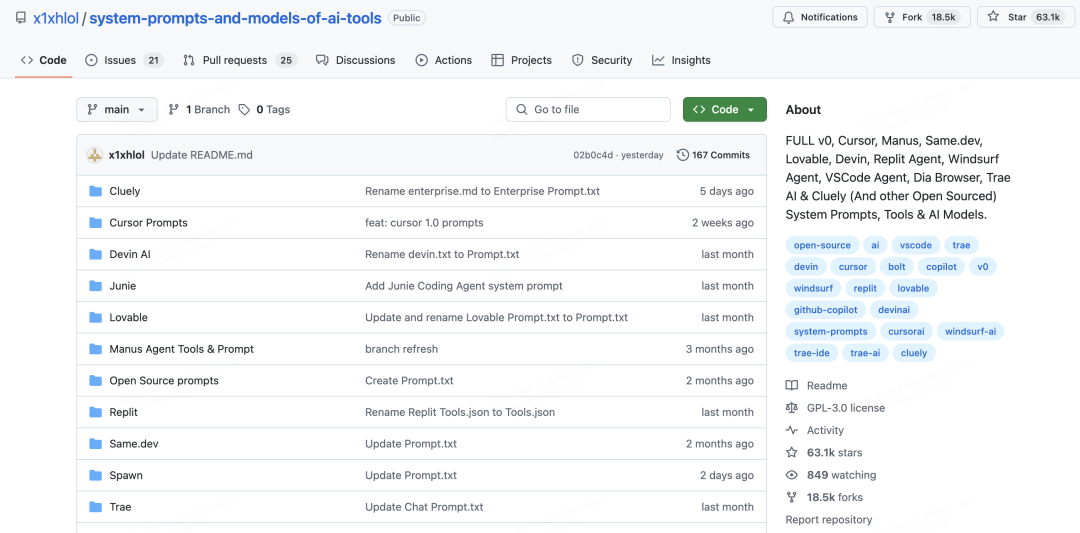Select the system-prompts topic tag

[831, 331]
